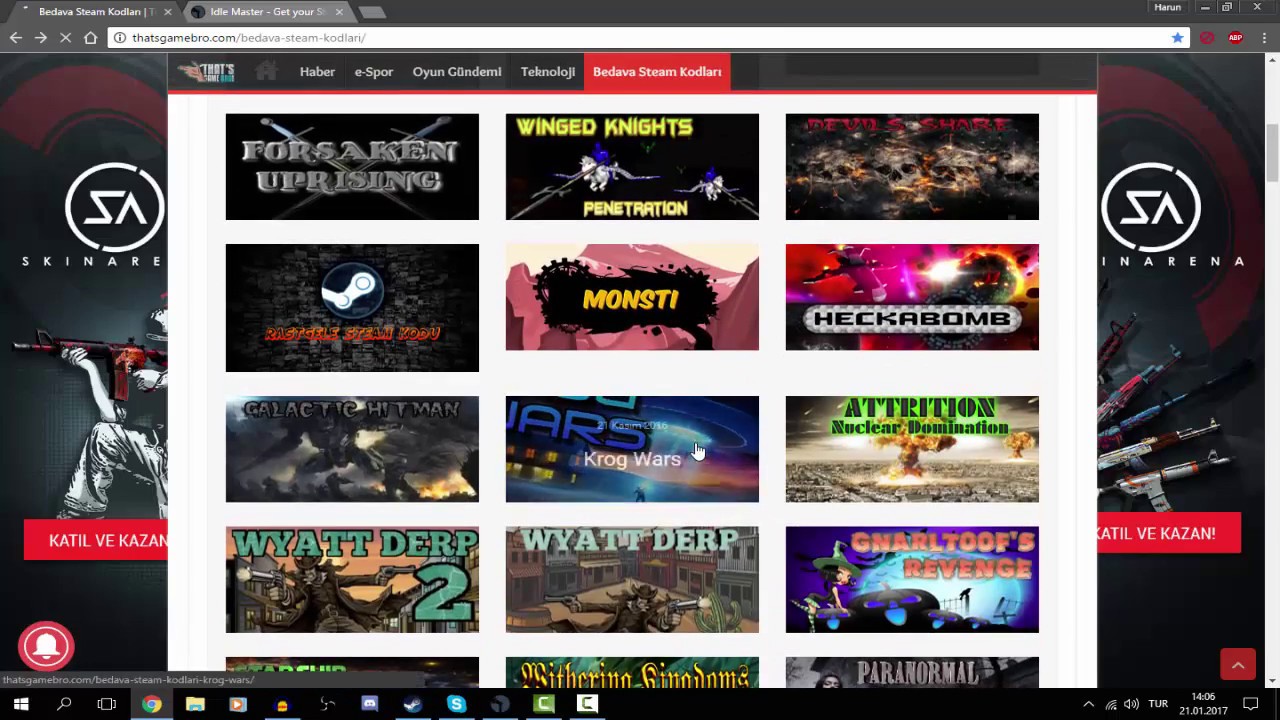Open the Paranormal thumbnail

coord(912,673)
